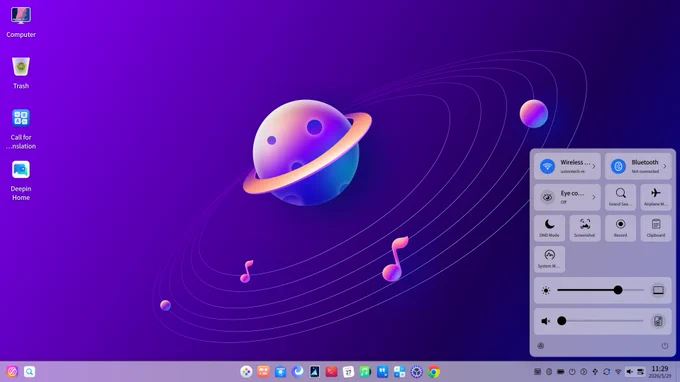Launch Google Chrome from the dock

(x=434, y=372)
